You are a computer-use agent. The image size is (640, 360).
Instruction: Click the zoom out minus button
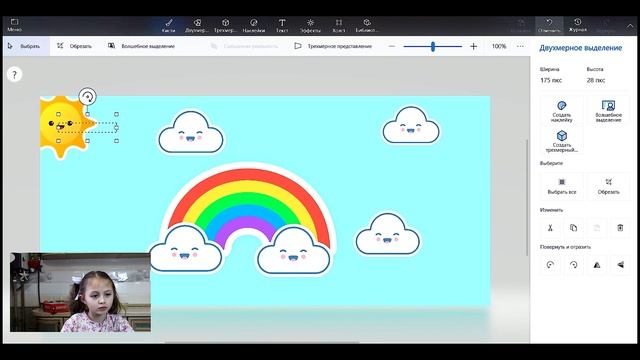pos(392,46)
